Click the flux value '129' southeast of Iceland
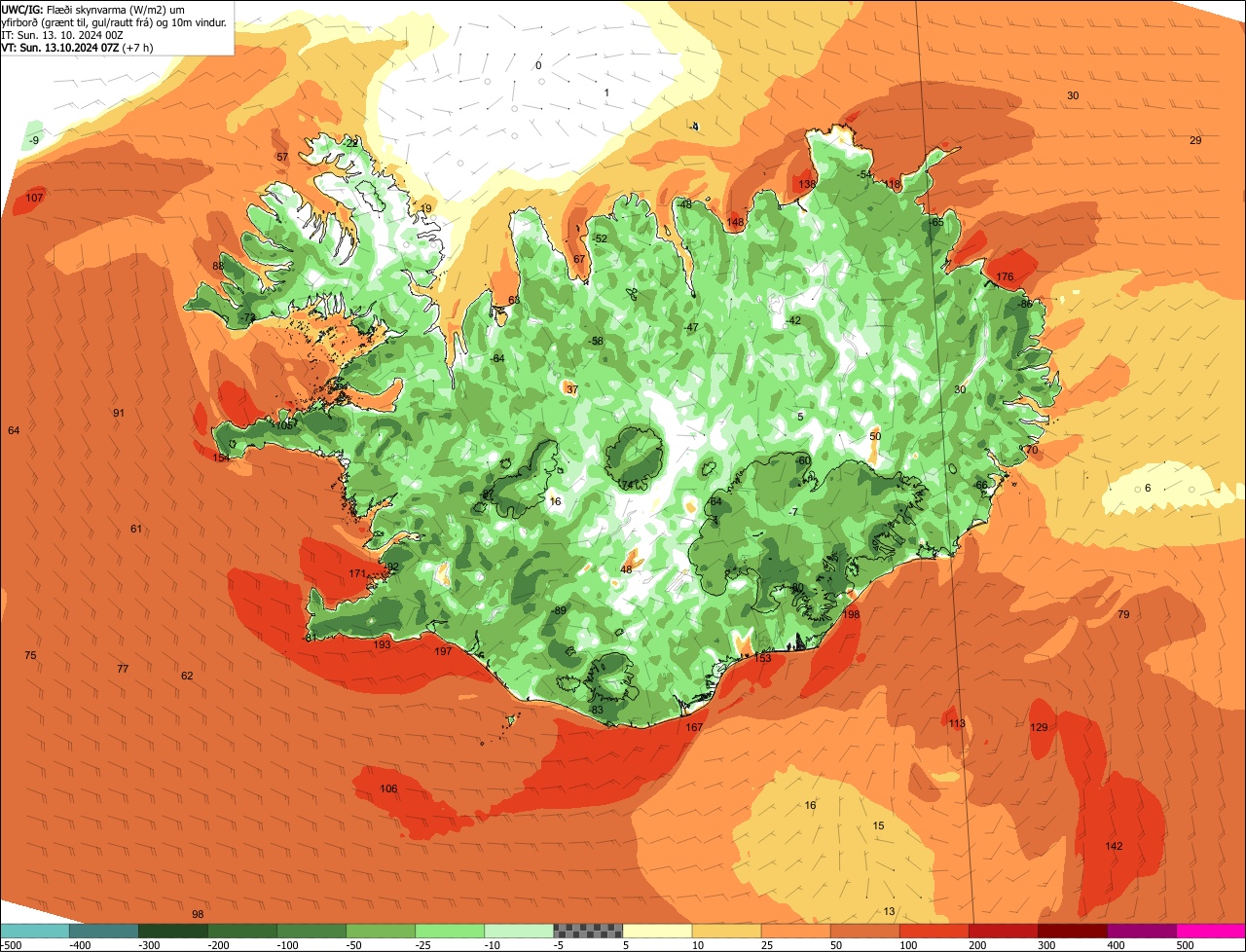Image resolution: width=1246 pixels, height=952 pixels. (1039, 728)
